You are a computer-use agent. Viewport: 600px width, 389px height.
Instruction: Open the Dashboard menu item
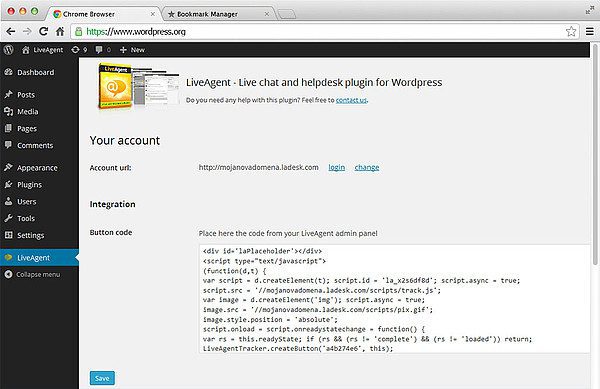tap(39, 72)
